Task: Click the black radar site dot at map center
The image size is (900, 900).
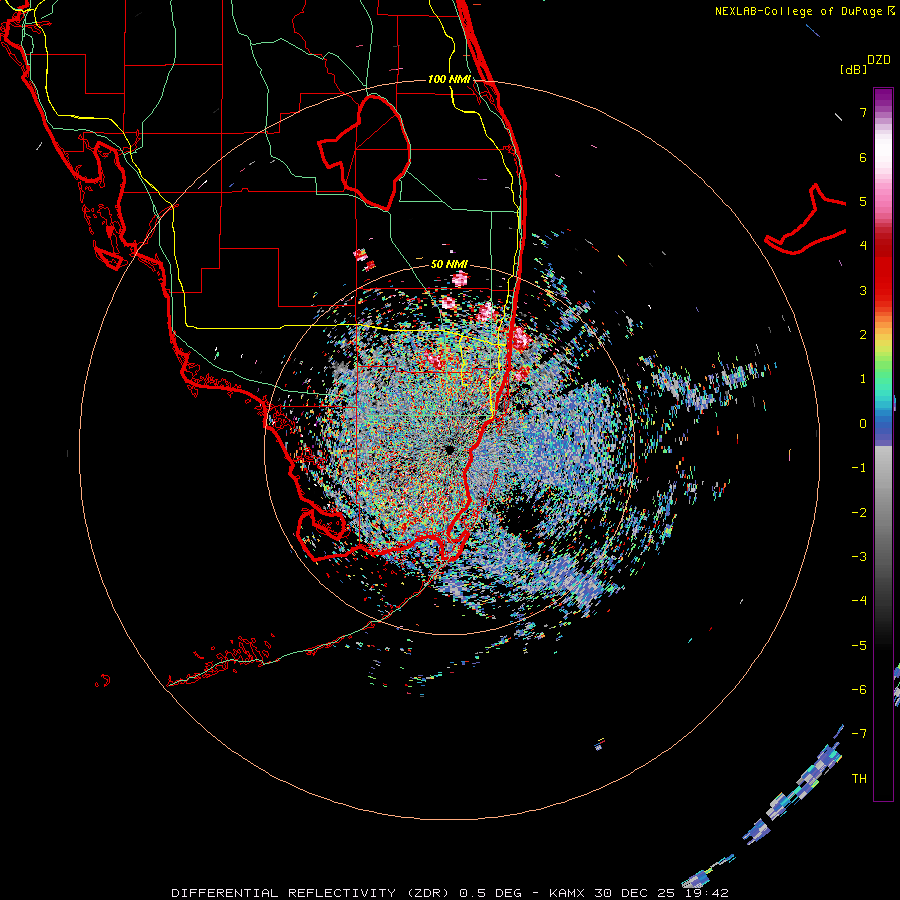Action: tap(449, 449)
